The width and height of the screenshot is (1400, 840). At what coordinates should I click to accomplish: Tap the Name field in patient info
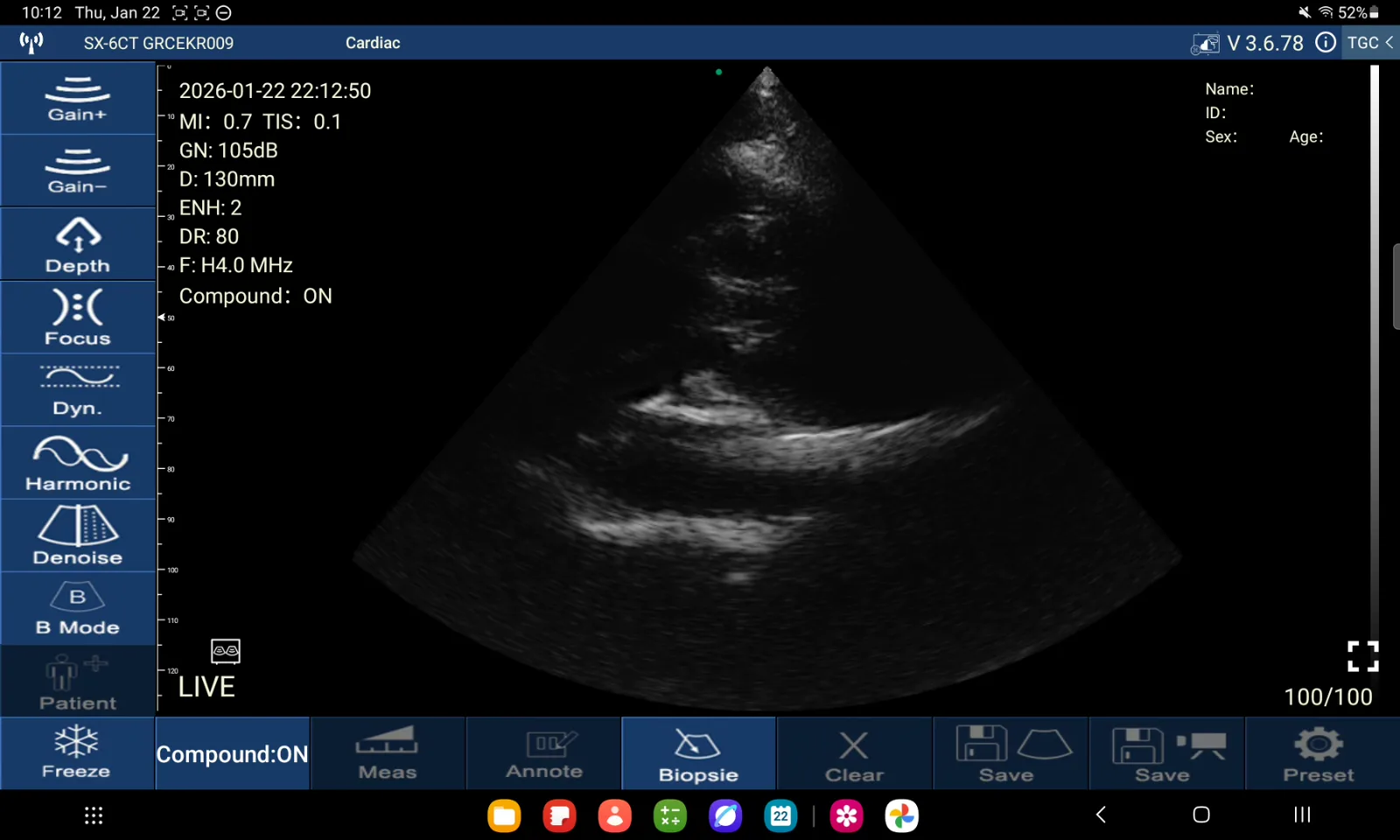(x=1229, y=89)
